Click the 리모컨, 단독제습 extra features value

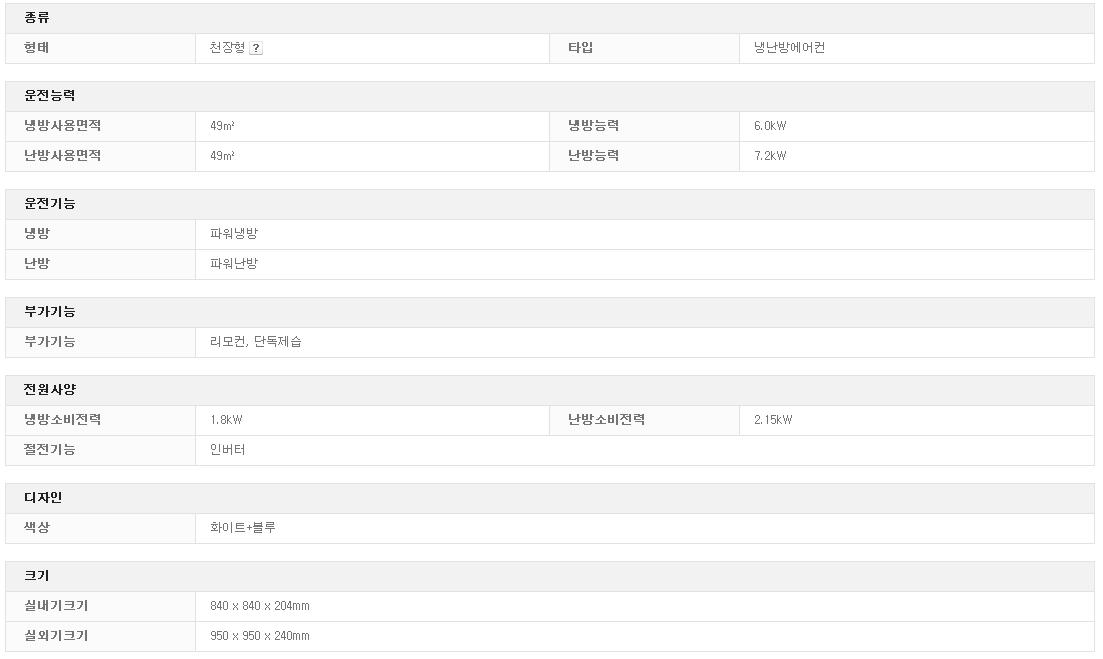coord(256,342)
